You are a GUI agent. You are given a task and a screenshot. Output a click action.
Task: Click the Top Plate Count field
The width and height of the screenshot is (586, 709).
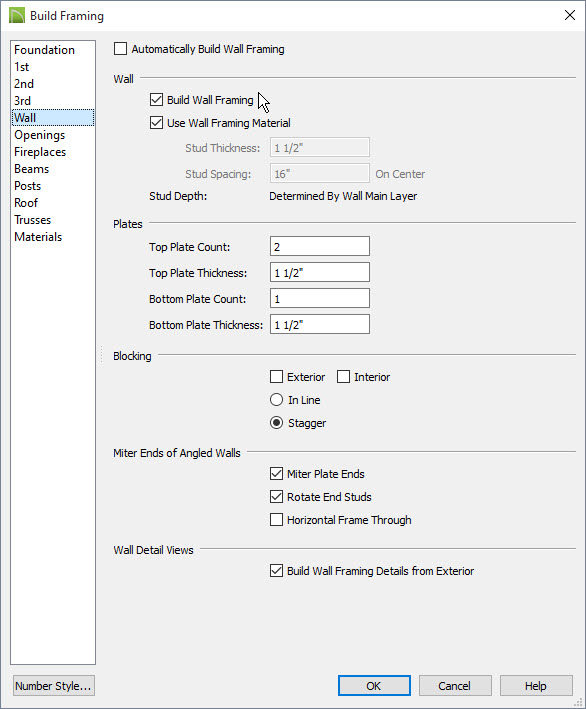320,246
